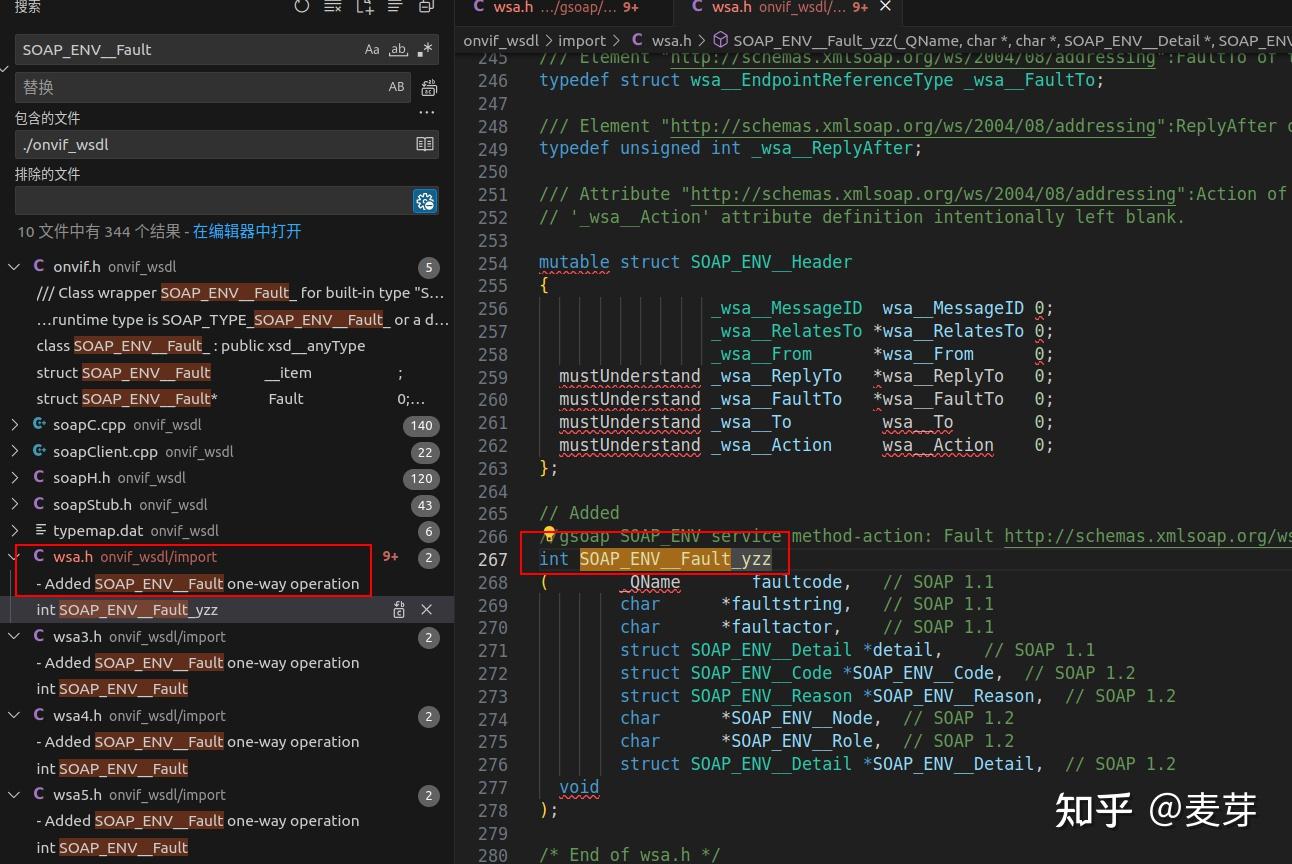This screenshot has height=864, width=1292.
Task: Click the files to exclude input field
Action: tap(212, 201)
